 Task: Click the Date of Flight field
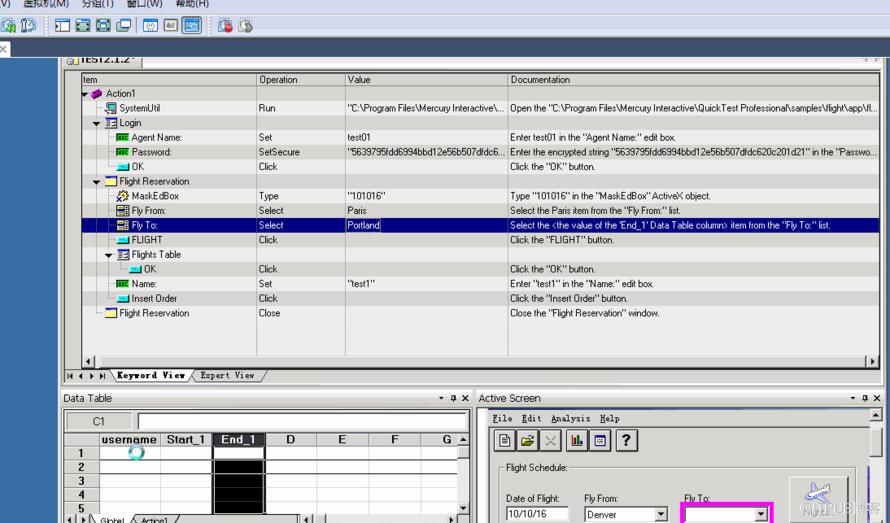pyautogui.click(x=537, y=514)
